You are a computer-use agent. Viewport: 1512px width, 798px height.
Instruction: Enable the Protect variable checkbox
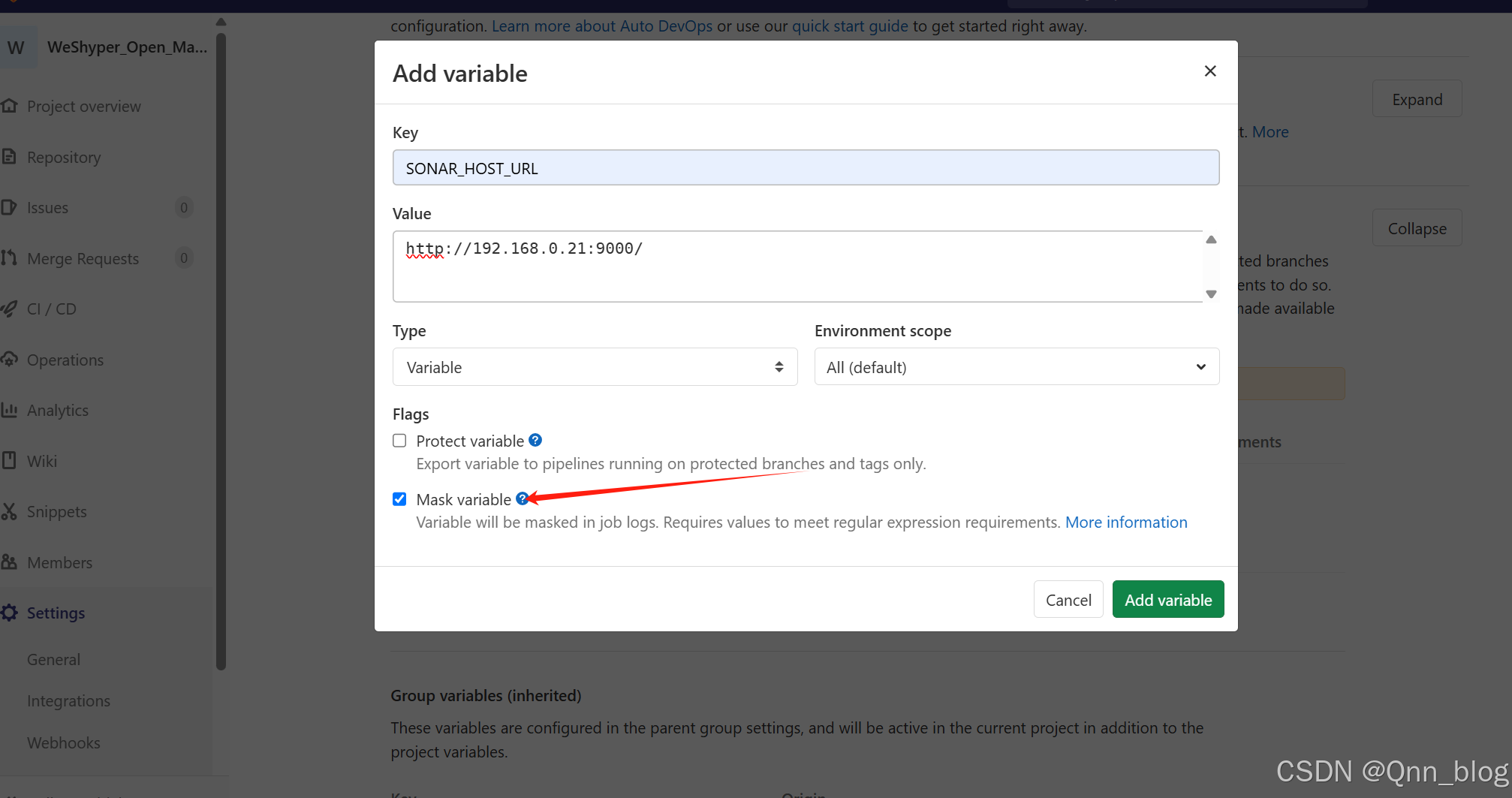coord(399,441)
